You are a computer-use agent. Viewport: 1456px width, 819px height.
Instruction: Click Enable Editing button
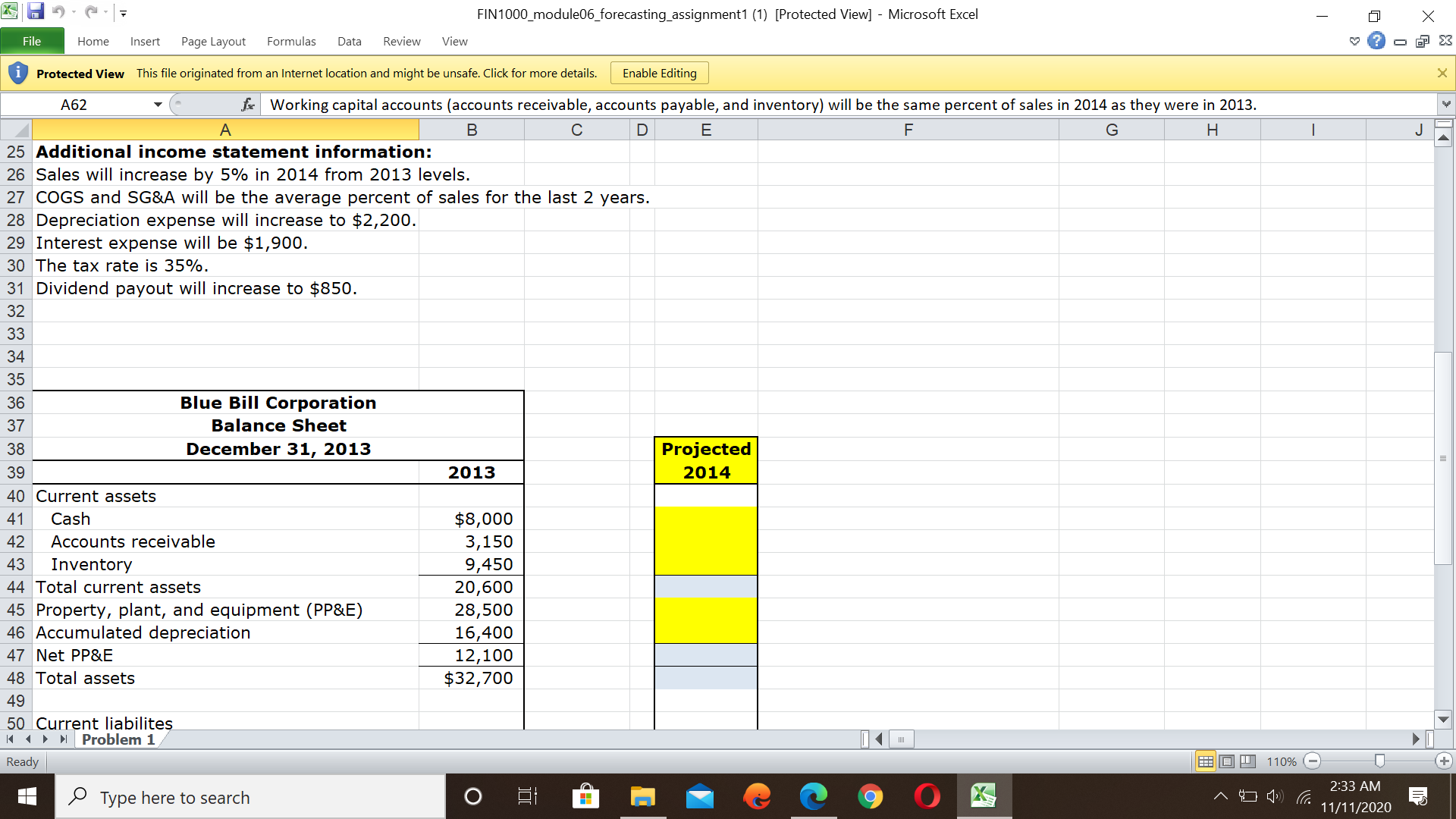[660, 73]
